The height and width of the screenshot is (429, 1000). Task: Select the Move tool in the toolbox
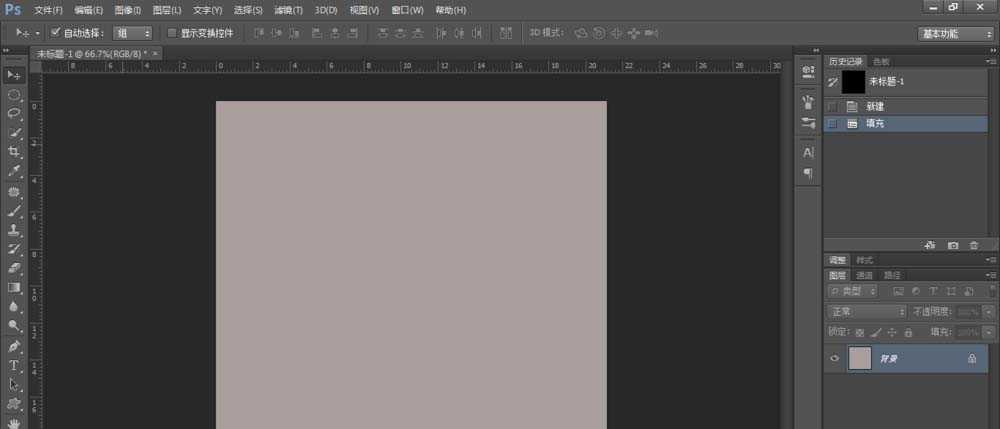[x=14, y=76]
